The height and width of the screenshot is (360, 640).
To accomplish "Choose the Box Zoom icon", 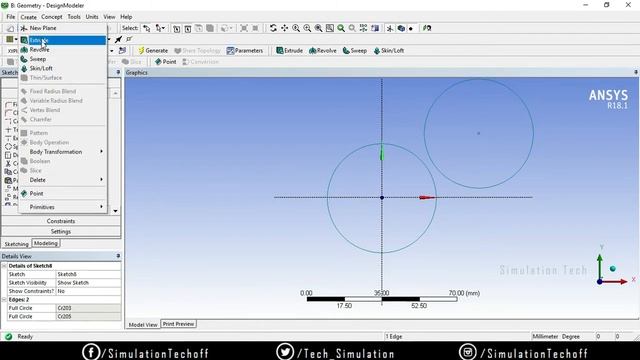I will click(307, 28).
